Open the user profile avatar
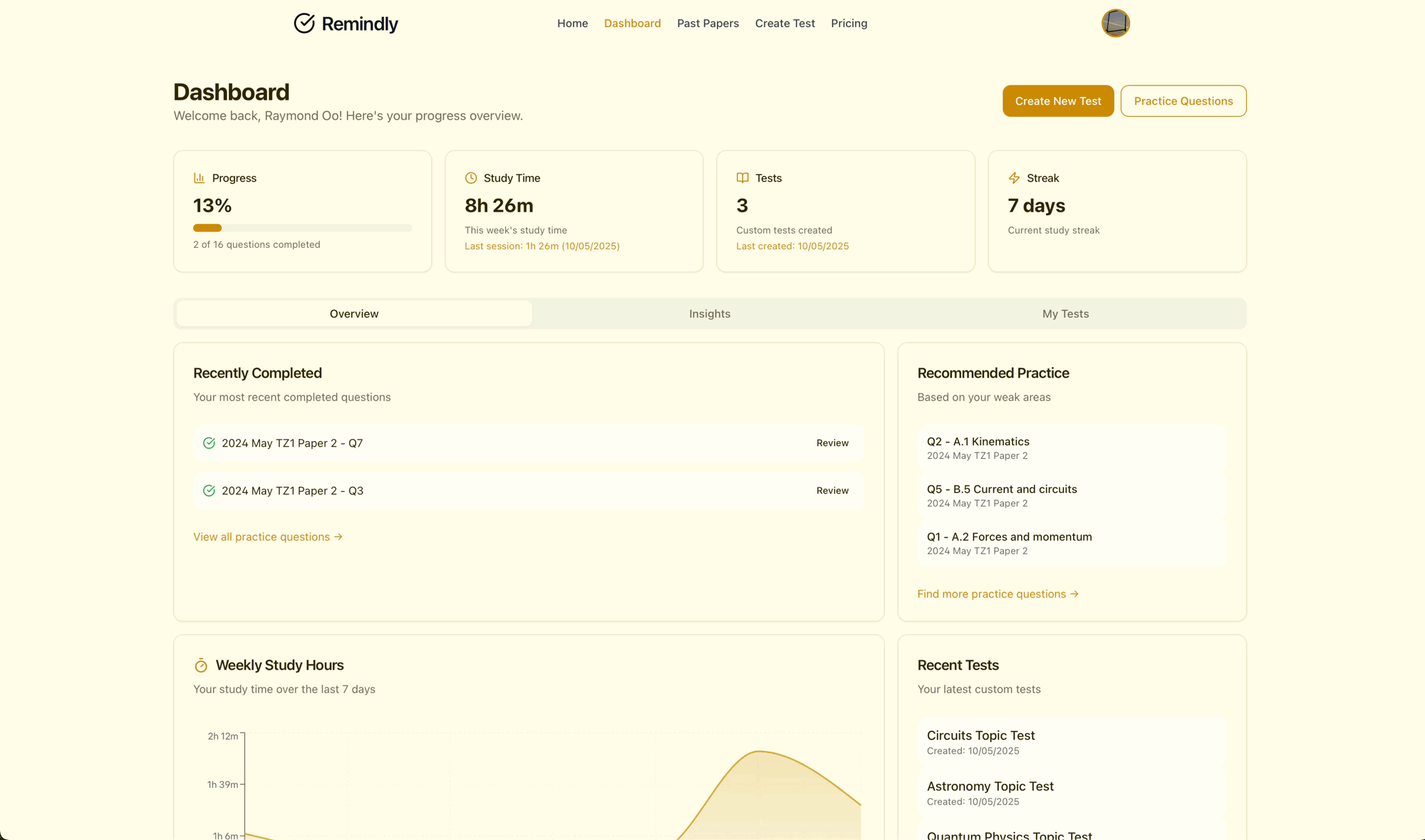1425x840 pixels. 1115,24
